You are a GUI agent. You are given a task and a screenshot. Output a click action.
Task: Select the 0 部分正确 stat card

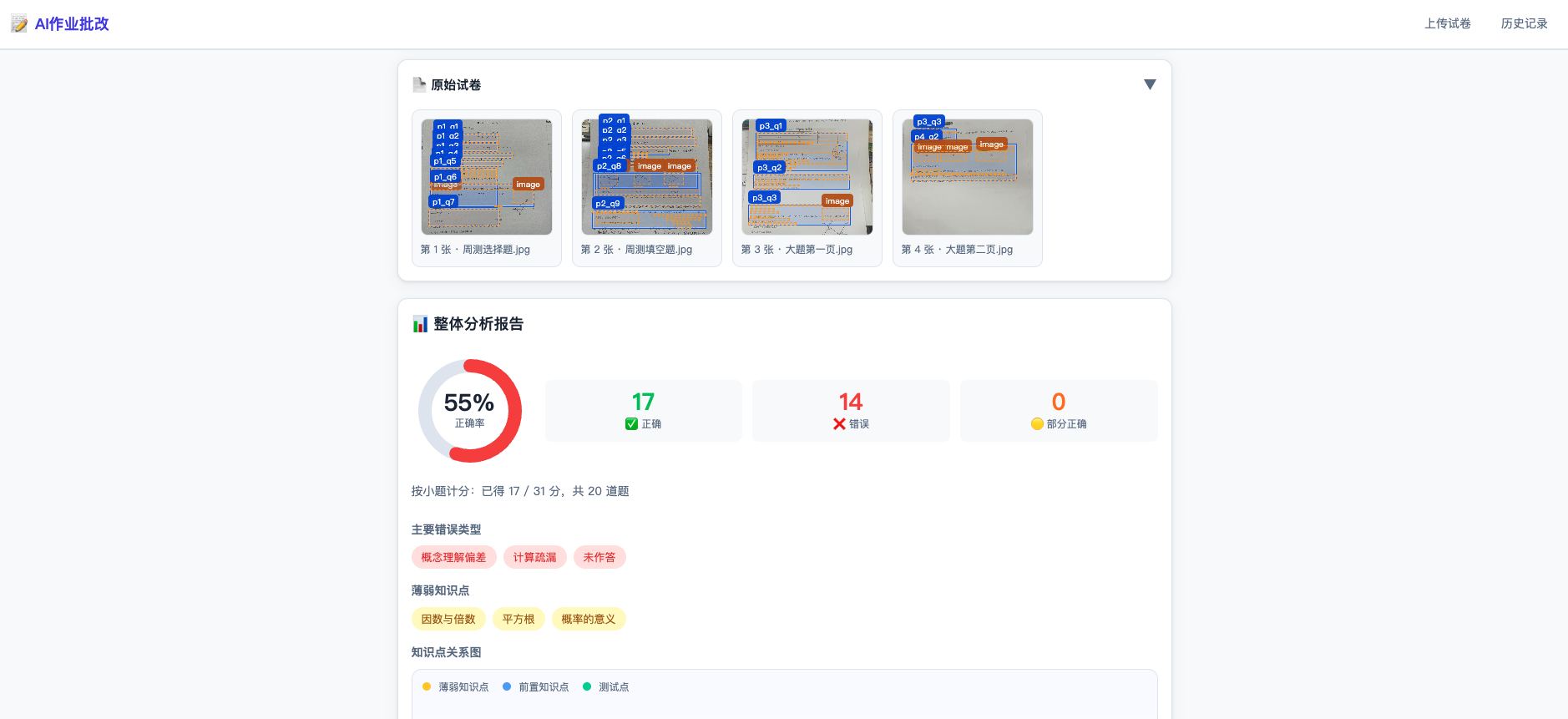[1059, 411]
